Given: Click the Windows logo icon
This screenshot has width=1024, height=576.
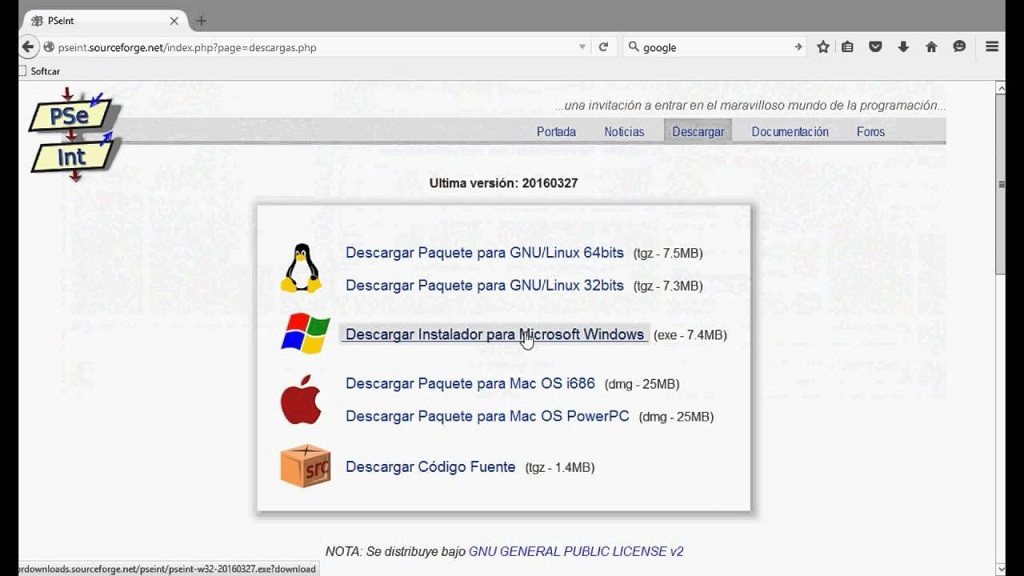Looking at the screenshot, I should [303, 333].
